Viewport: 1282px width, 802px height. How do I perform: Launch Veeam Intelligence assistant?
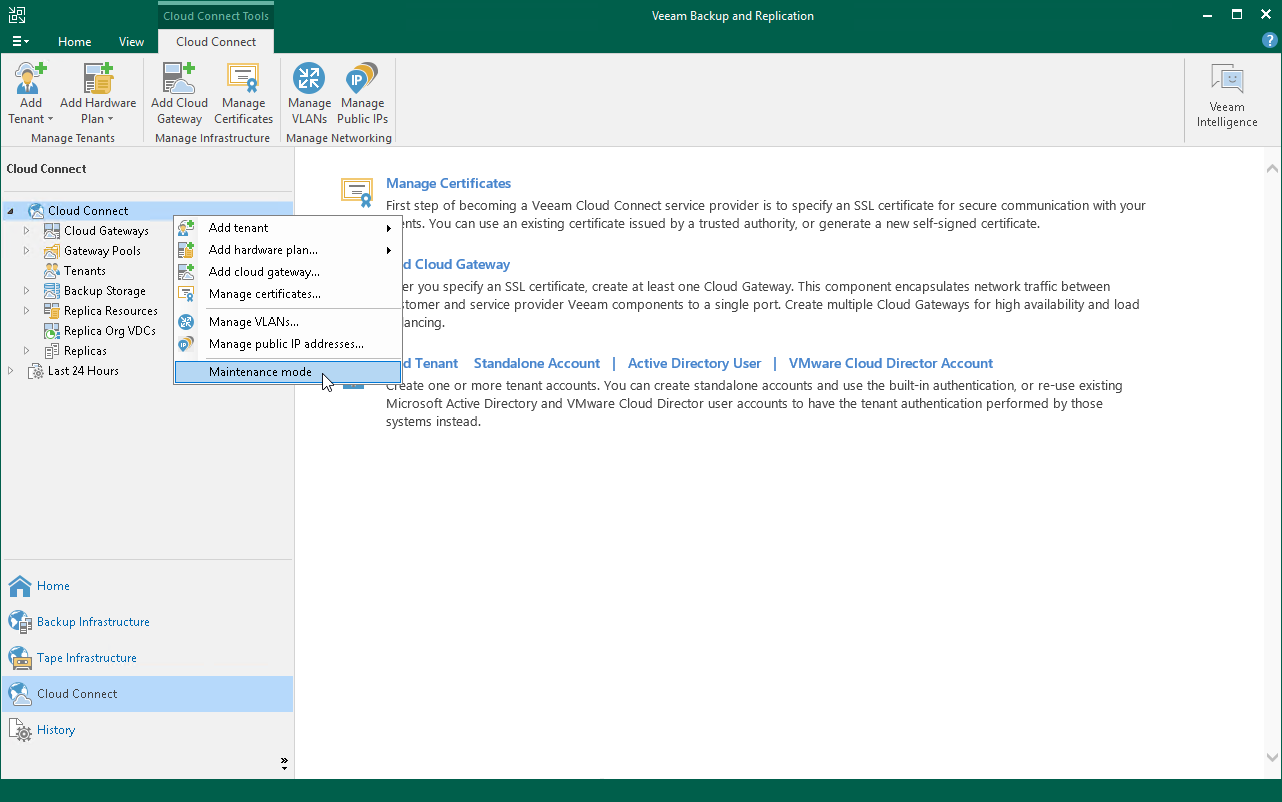(x=1227, y=96)
